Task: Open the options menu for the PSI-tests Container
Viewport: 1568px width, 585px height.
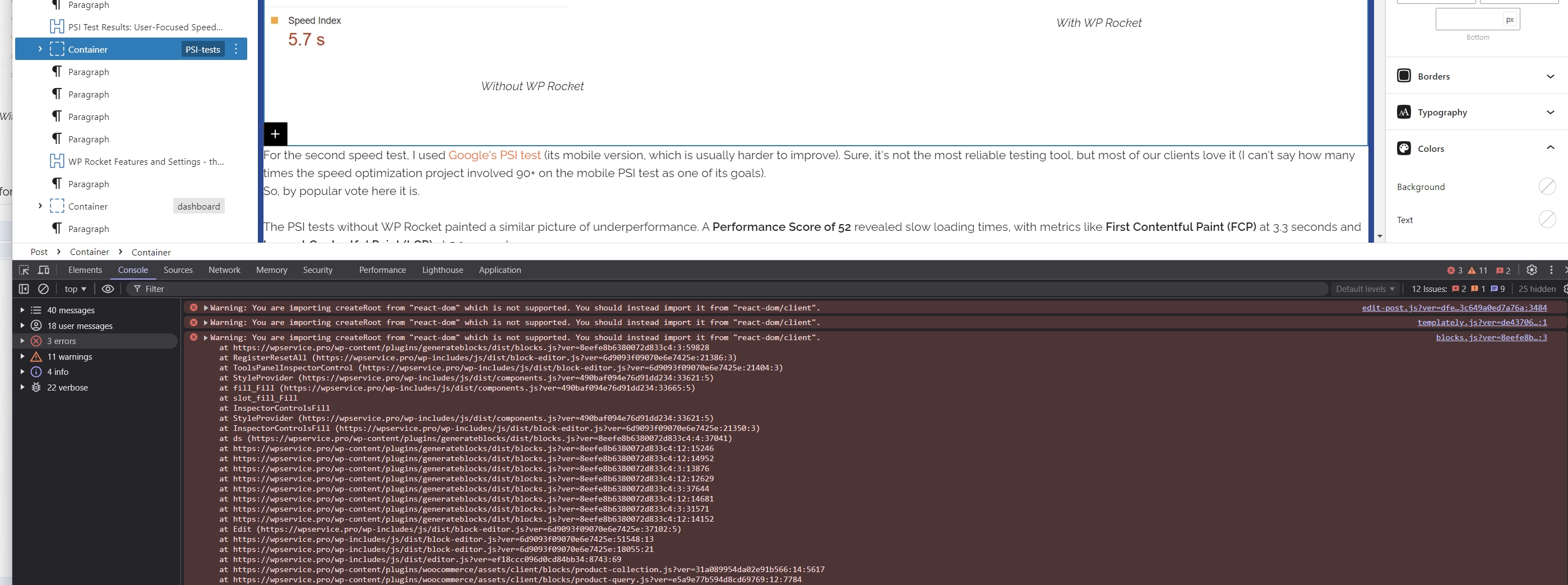Action: pos(236,49)
